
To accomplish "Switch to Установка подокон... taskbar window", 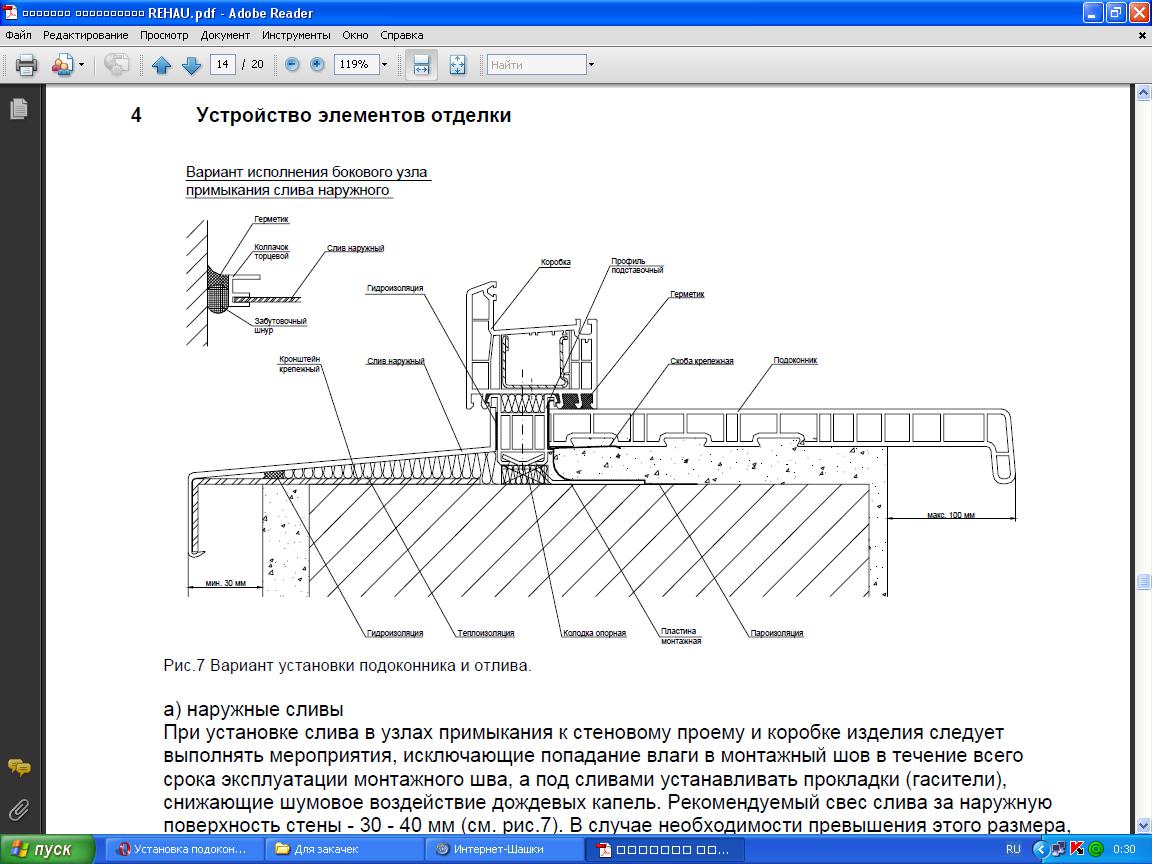I will [x=183, y=849].
